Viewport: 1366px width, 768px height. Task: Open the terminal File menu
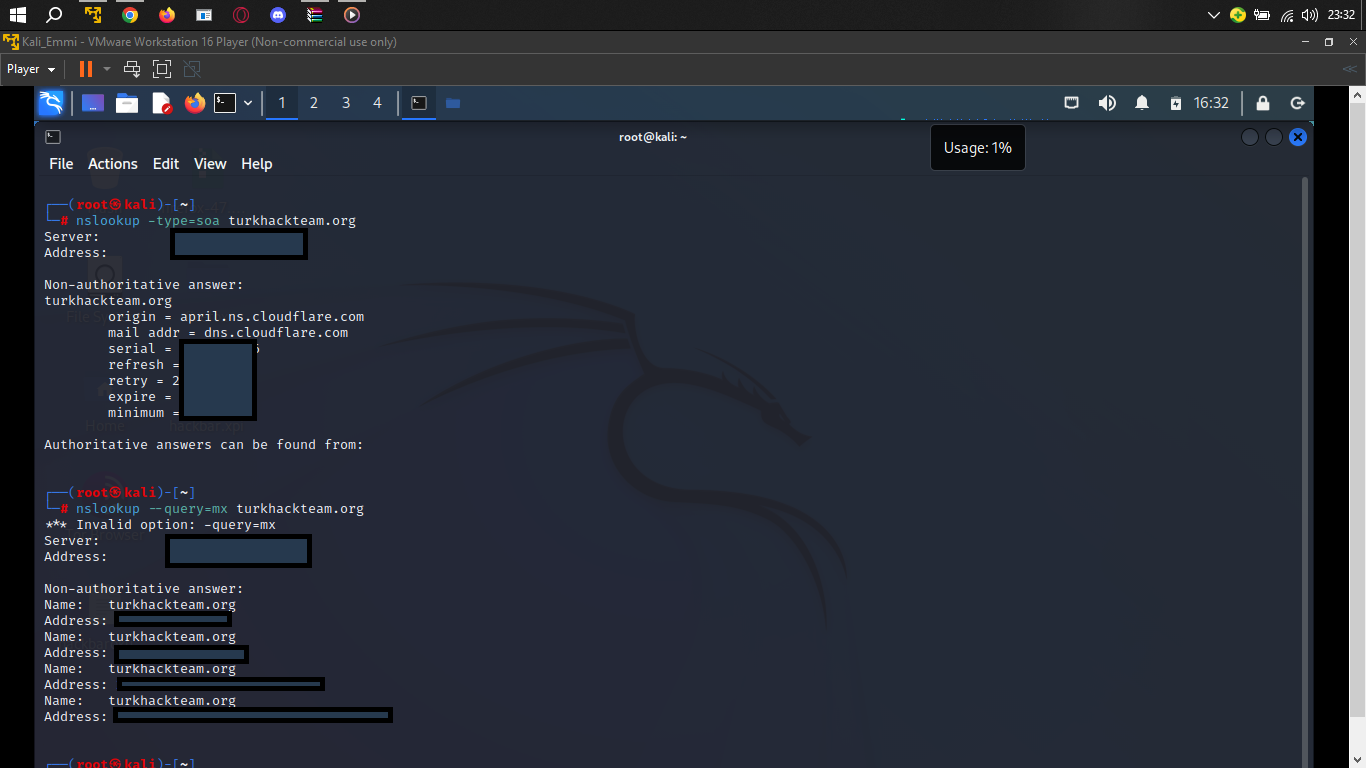coord(61,164)
